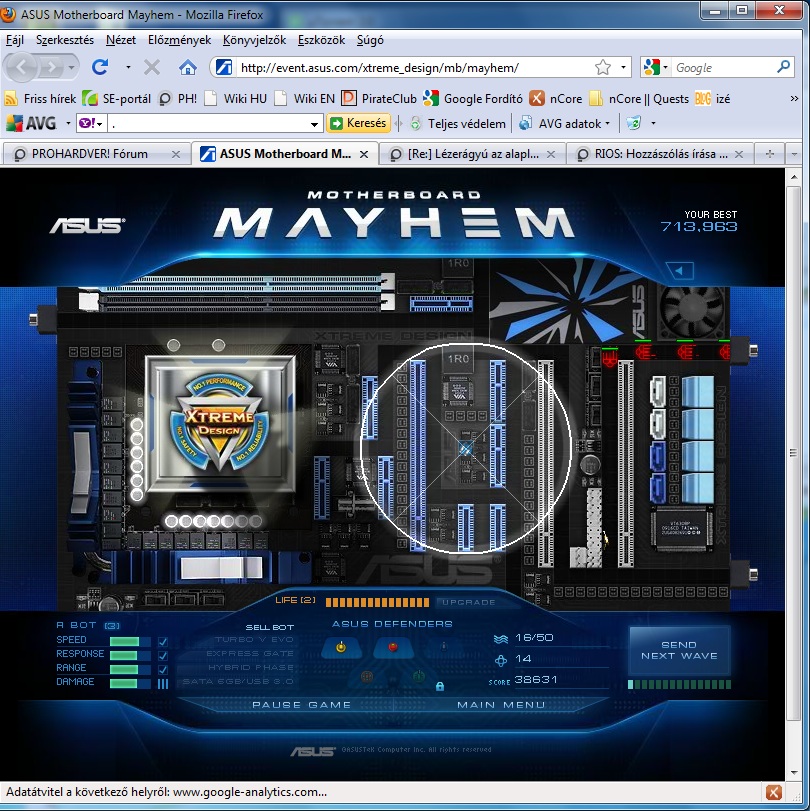Open the Előzmények menu
Screen dimensions: 810x811
[x=179, y=40]
